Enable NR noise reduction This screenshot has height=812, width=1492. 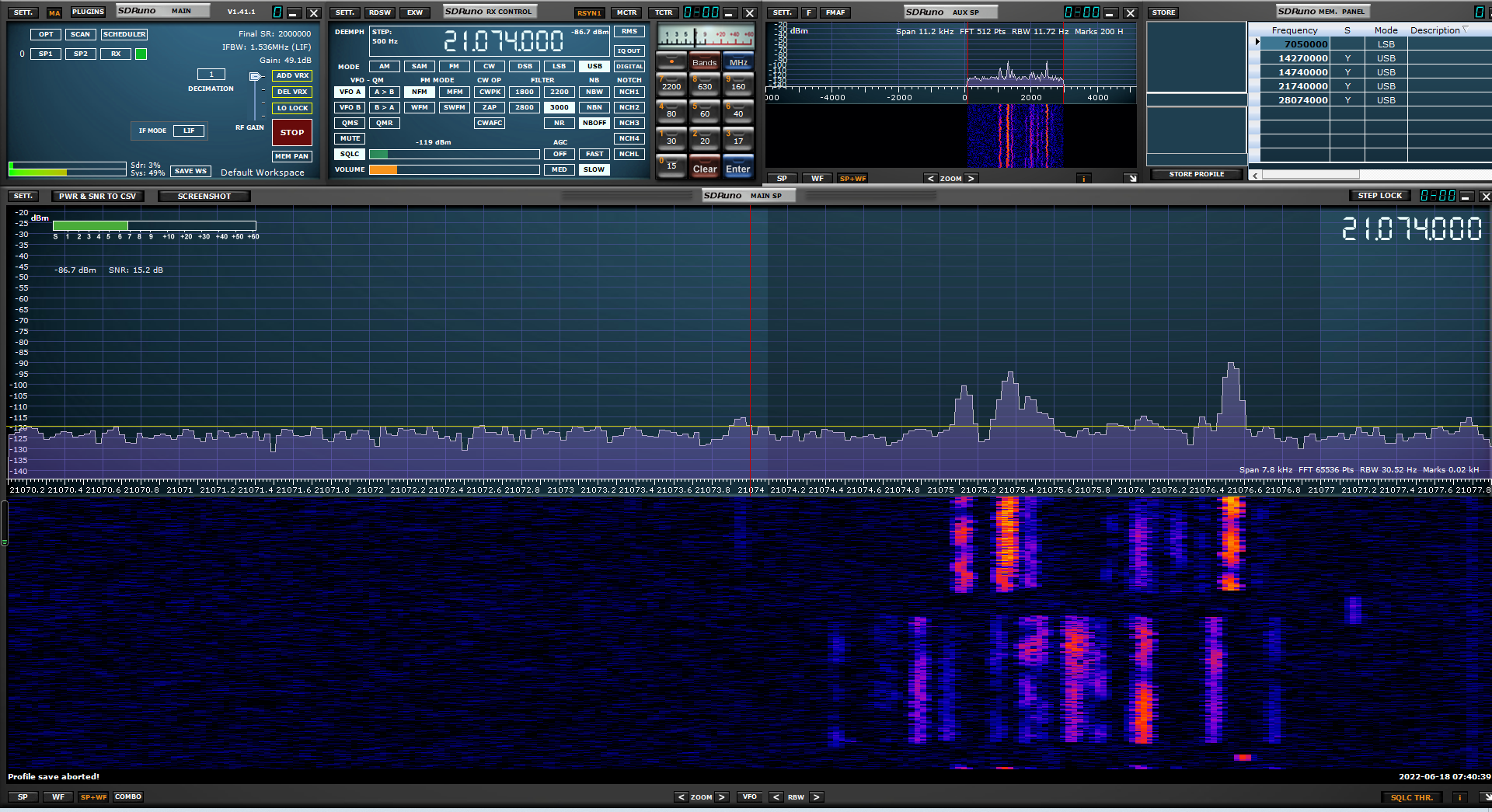click(559, 123)
